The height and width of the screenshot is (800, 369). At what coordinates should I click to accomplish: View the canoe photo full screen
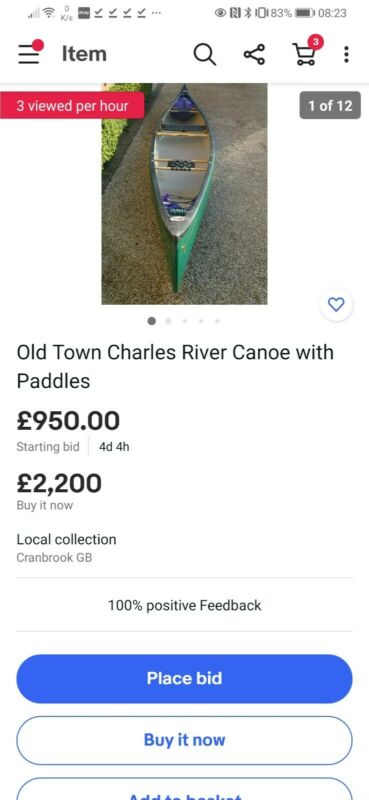tap(184, 194)
